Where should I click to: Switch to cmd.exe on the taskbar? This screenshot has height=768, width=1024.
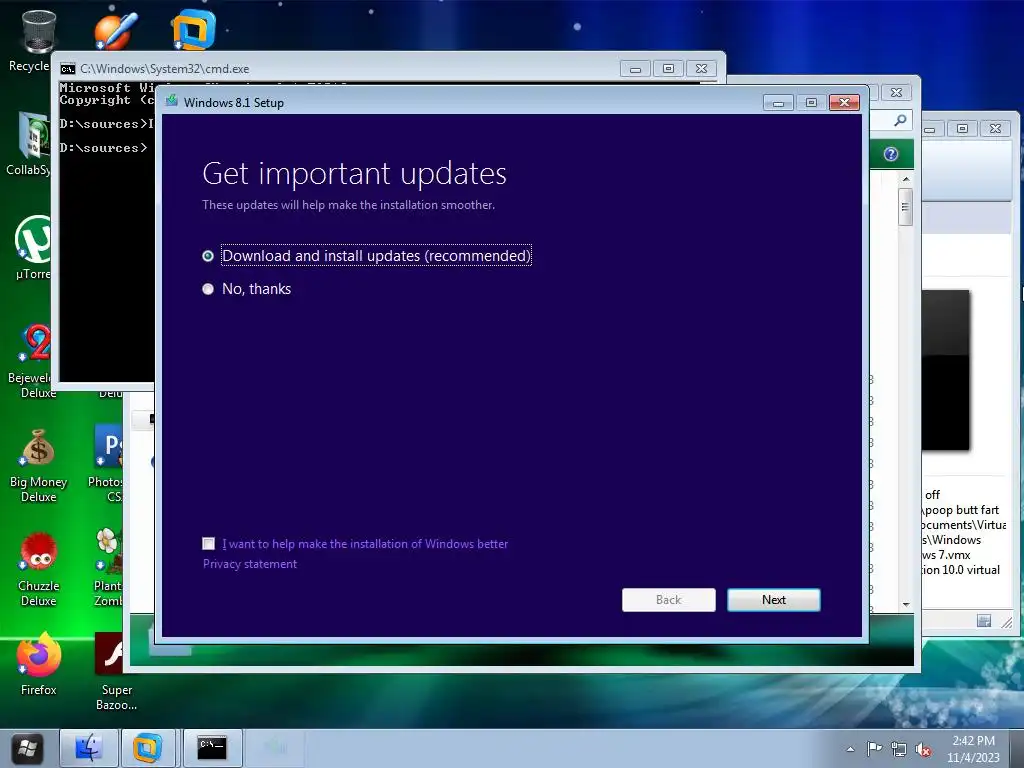[212, 748]
